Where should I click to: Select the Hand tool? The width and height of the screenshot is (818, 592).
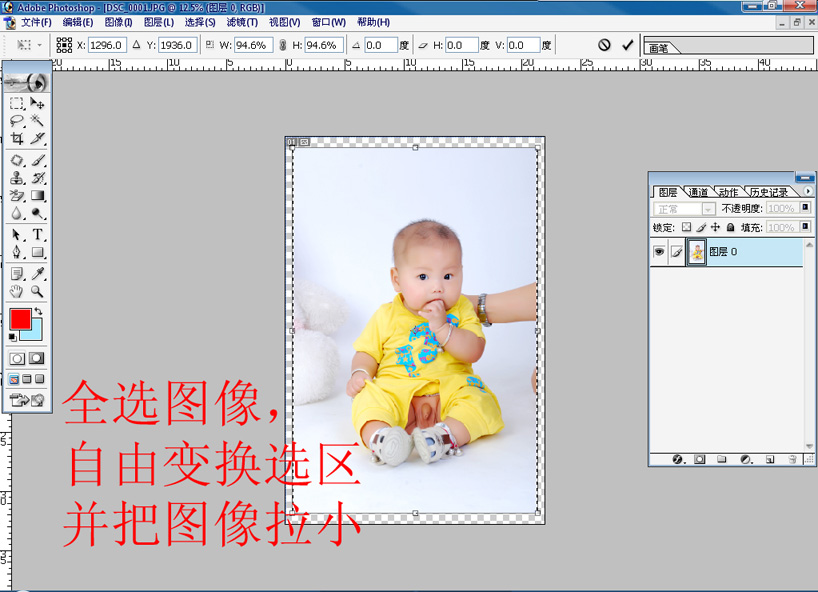[x=17, y=292]
